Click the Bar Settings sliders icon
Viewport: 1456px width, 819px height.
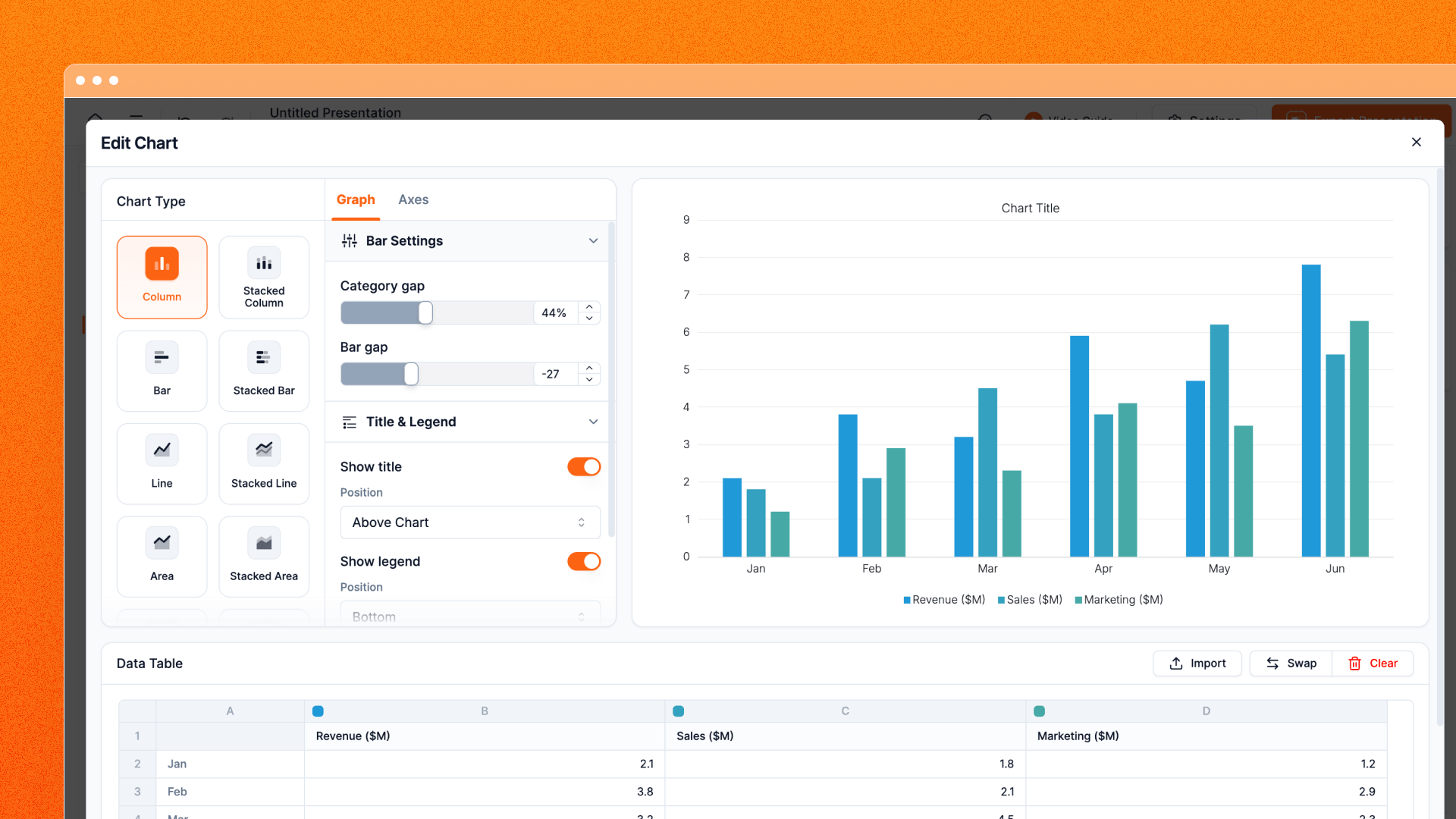(350, 240)
